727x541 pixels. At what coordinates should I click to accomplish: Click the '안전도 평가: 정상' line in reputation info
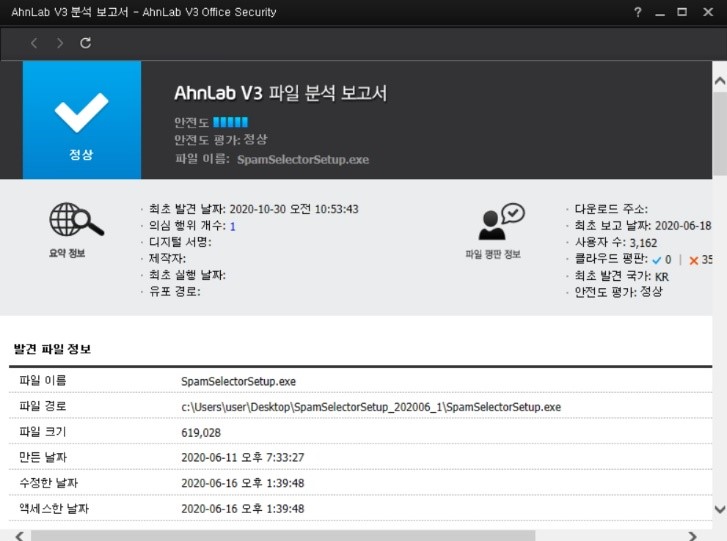click(619, 292)
